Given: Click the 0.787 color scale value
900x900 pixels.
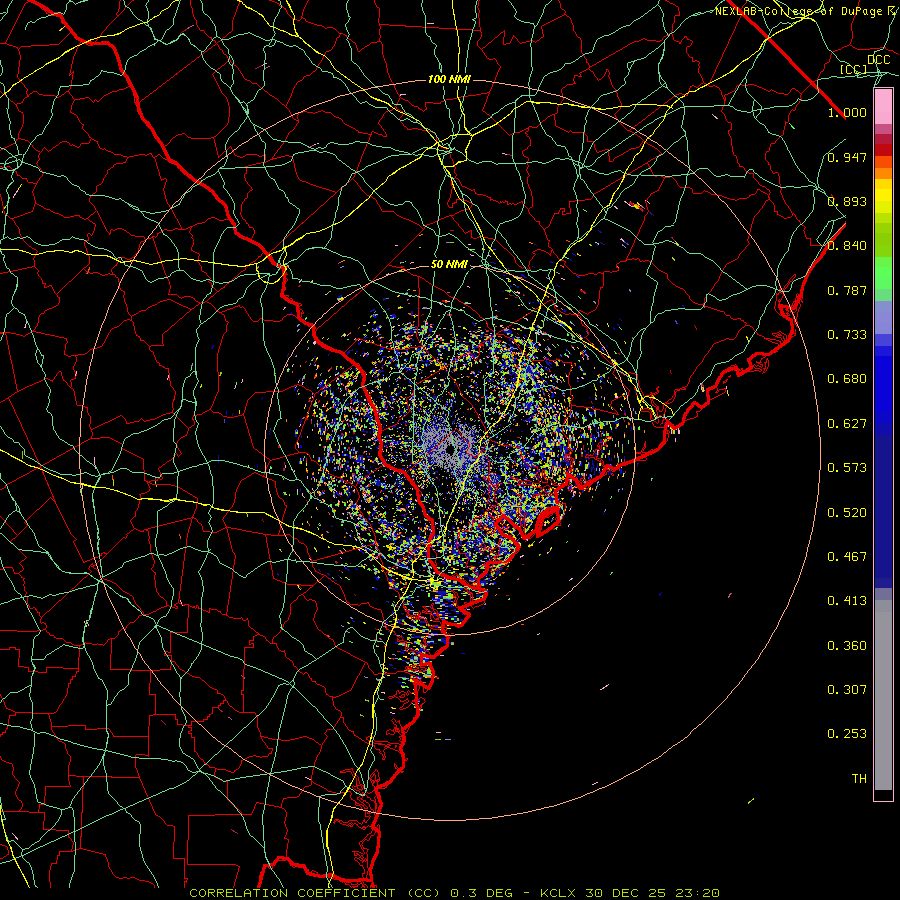Looking at the screenshot, I should point(847,290).
